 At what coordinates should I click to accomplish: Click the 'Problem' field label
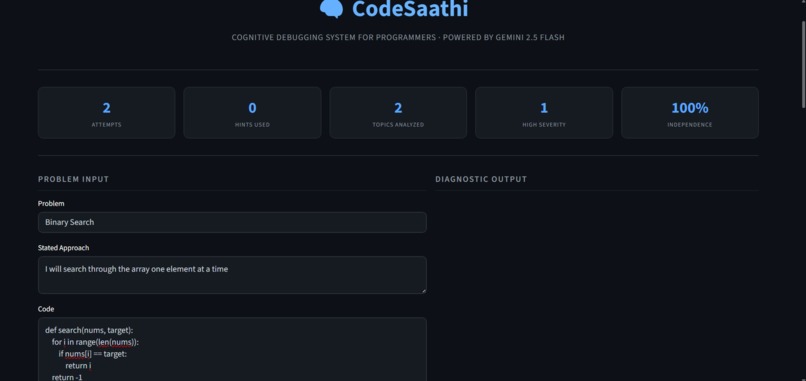(x=51, y=204)
